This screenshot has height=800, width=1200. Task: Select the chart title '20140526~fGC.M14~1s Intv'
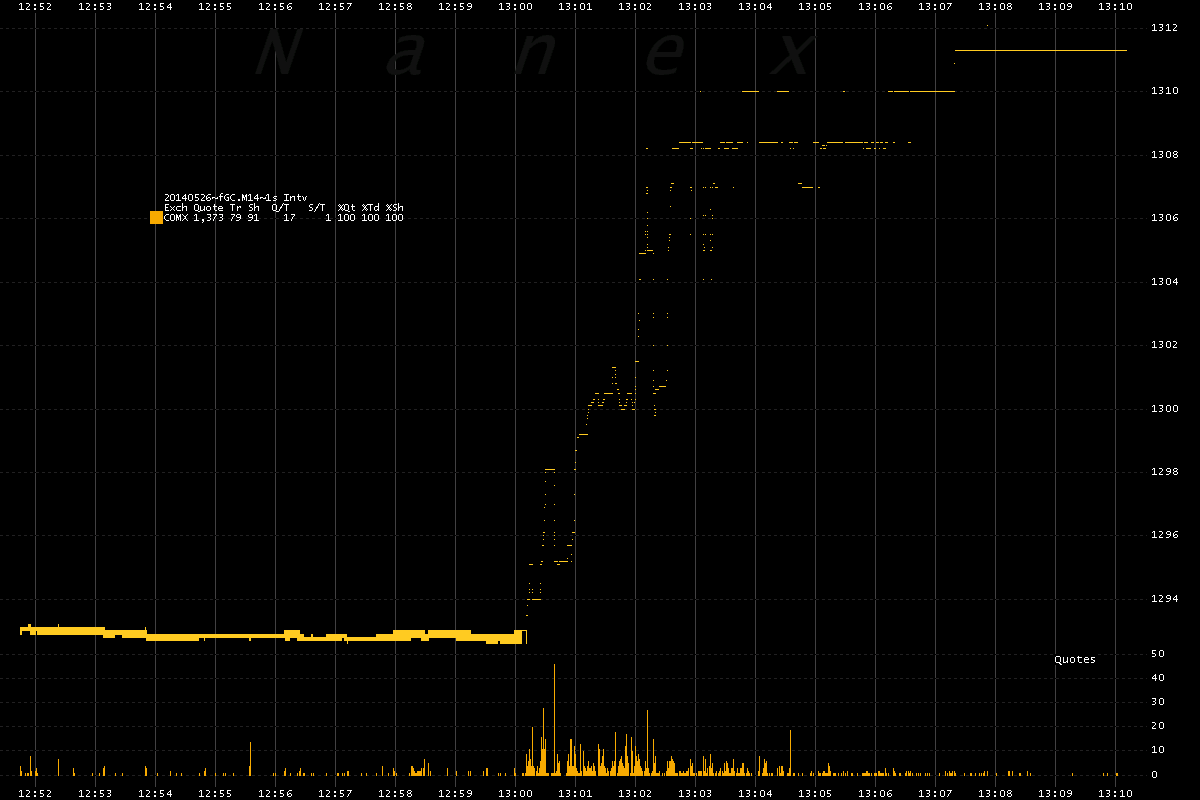(x=235, y=197)
